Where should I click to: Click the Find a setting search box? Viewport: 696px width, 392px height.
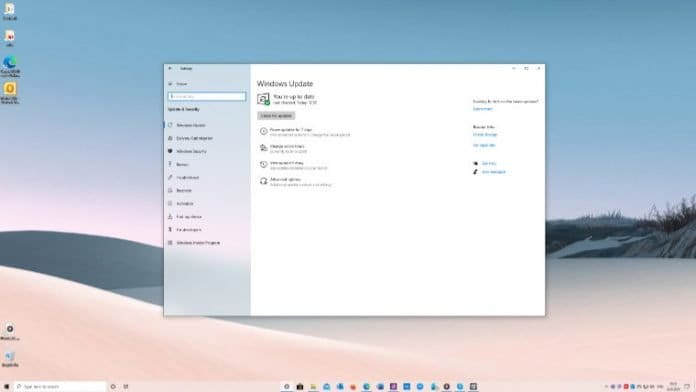tap(207, 96)
